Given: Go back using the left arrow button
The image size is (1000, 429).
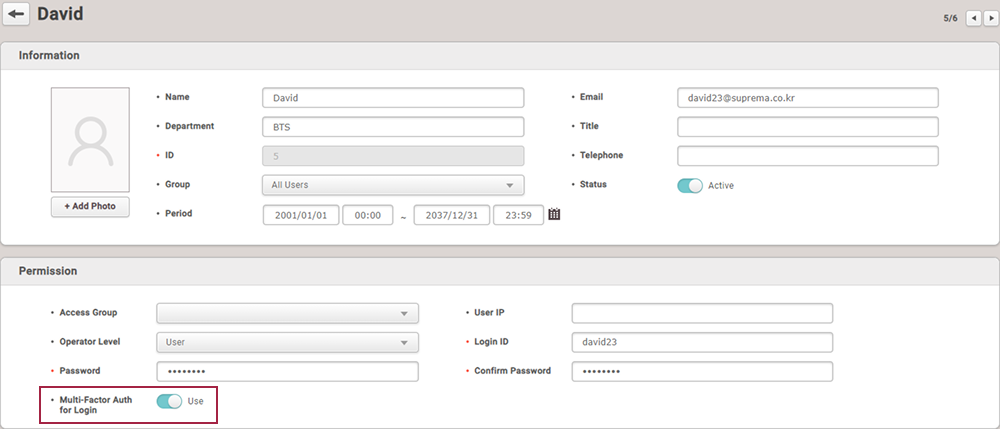Looking at the screenshot, I should click(16, 14).
